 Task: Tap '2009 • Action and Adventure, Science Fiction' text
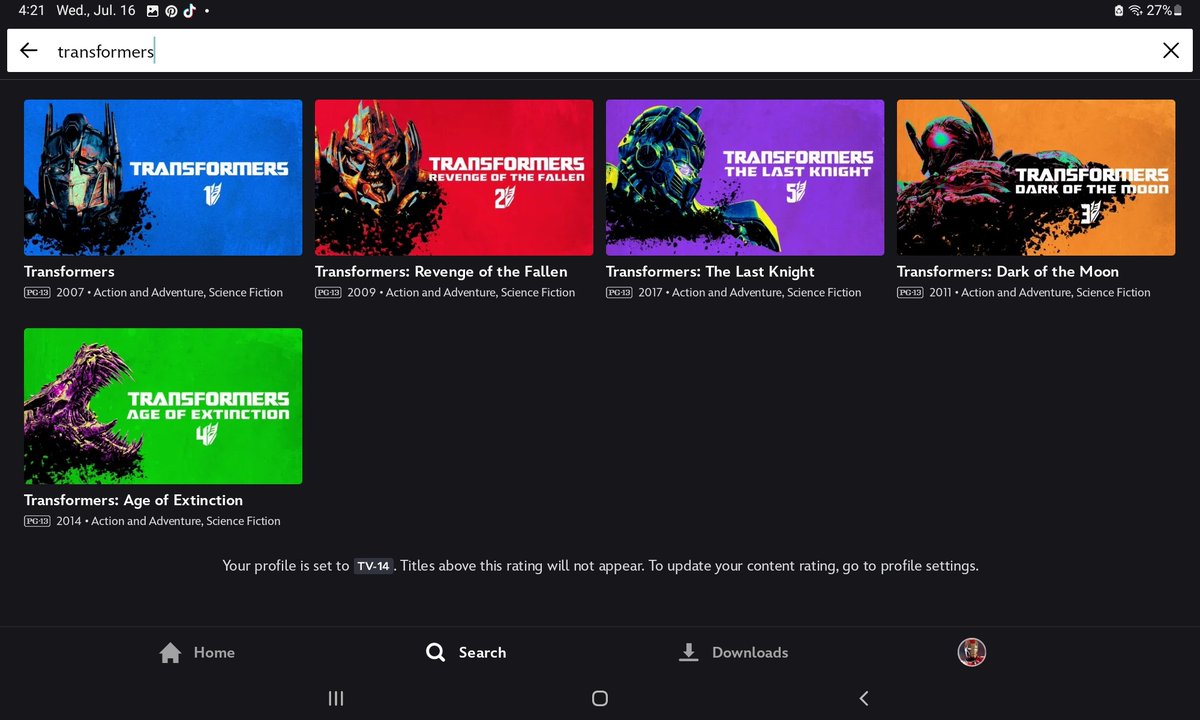(x=461, y=293)
